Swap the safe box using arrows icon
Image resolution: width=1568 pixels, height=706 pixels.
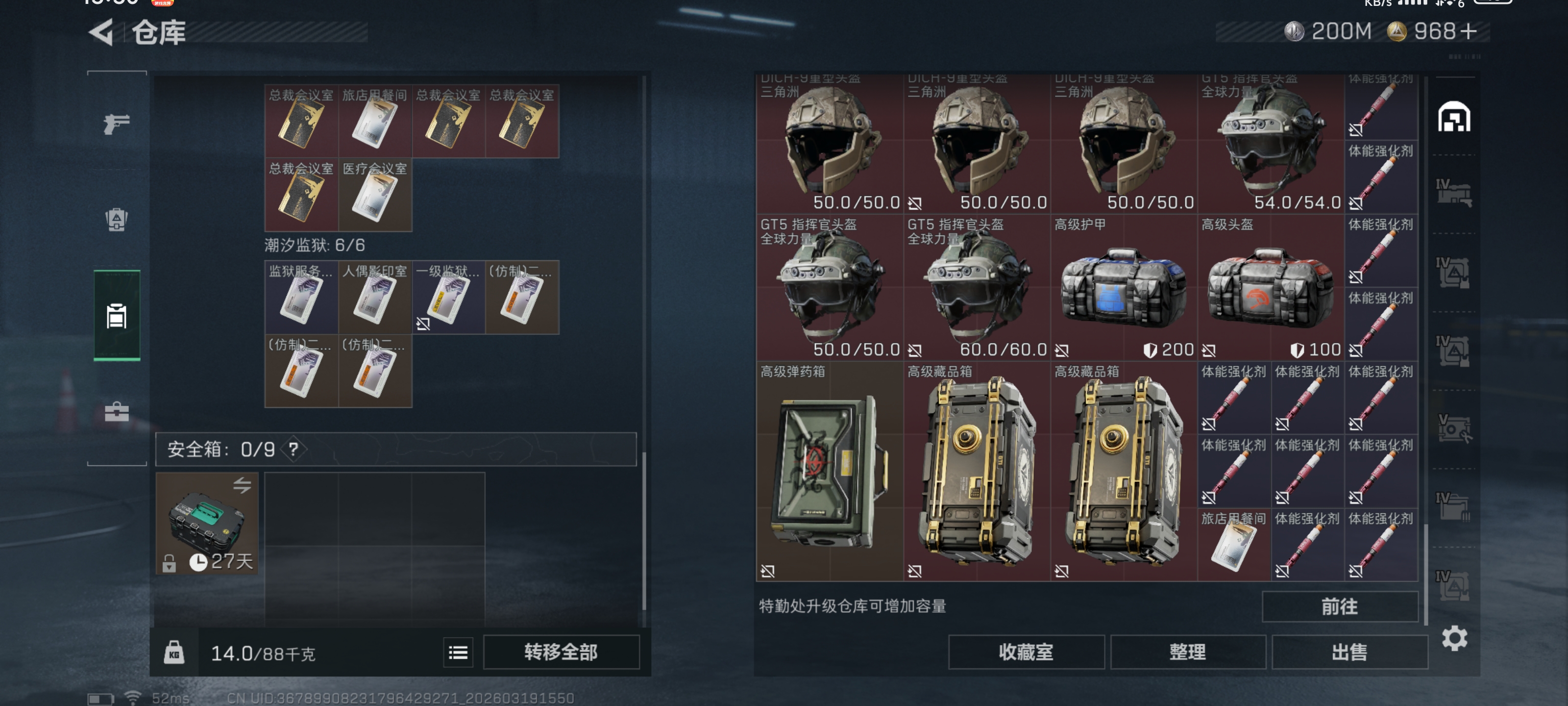242,485
